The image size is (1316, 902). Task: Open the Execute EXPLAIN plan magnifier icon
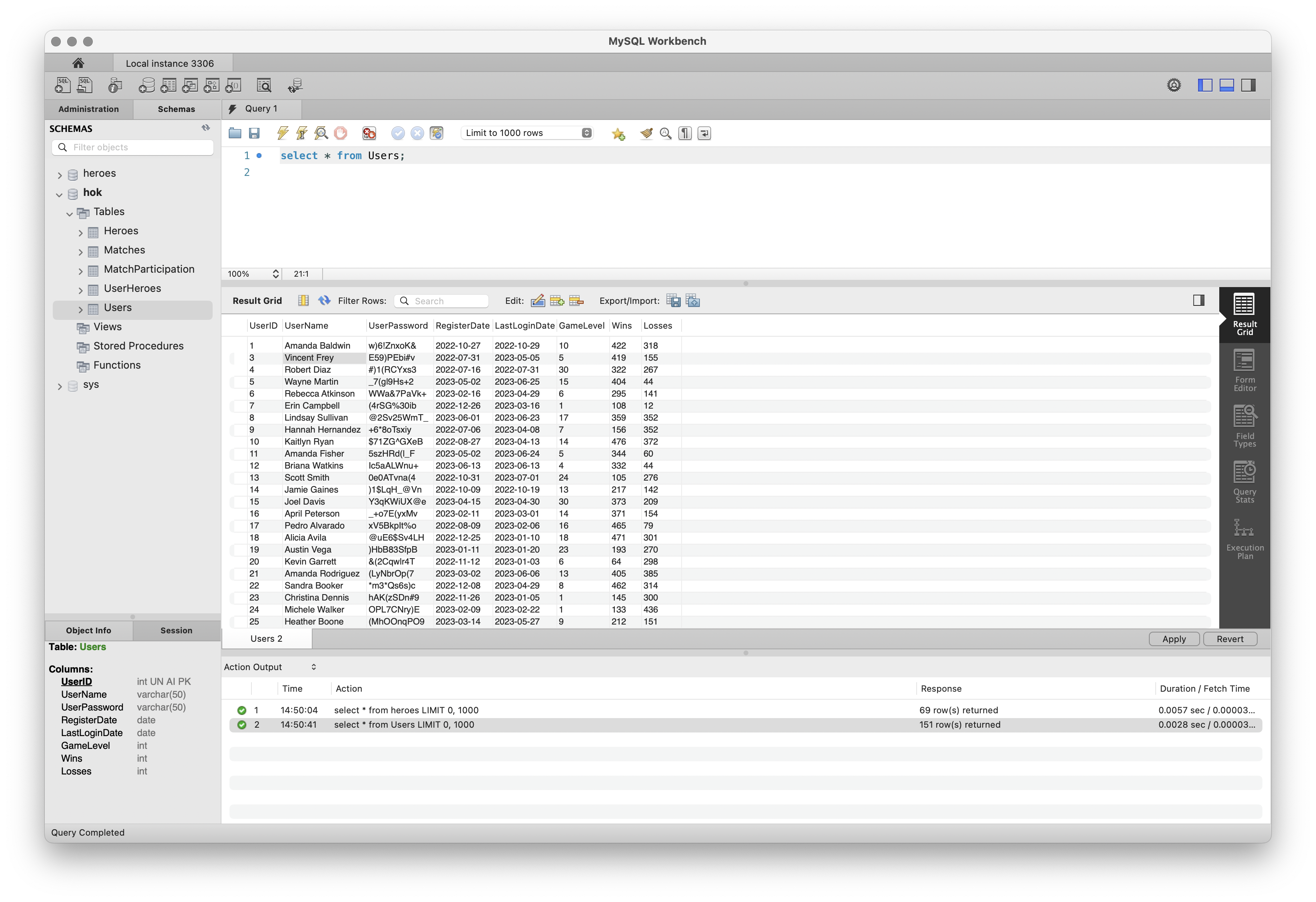pos(321,133)
